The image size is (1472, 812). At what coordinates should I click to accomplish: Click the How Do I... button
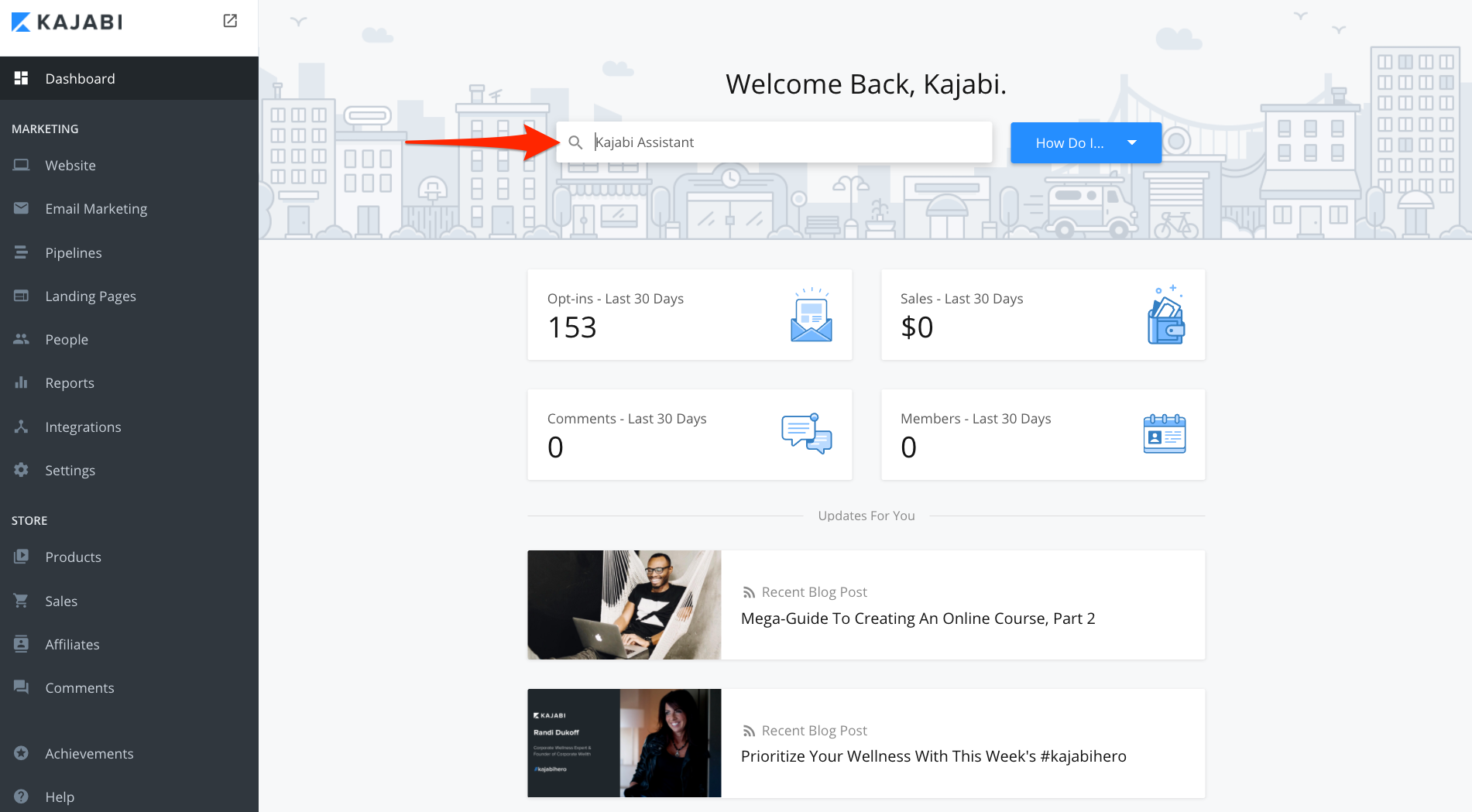[x=1086, y=142]
